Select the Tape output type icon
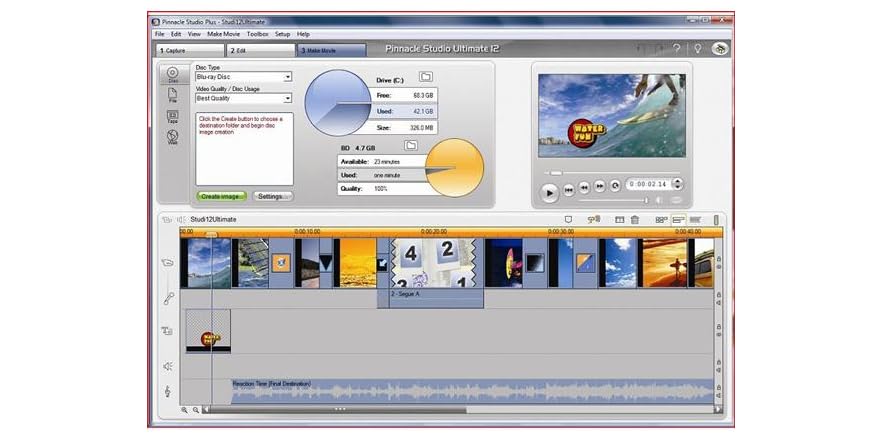This screenshot has height=441, width=882. (172, 115)
